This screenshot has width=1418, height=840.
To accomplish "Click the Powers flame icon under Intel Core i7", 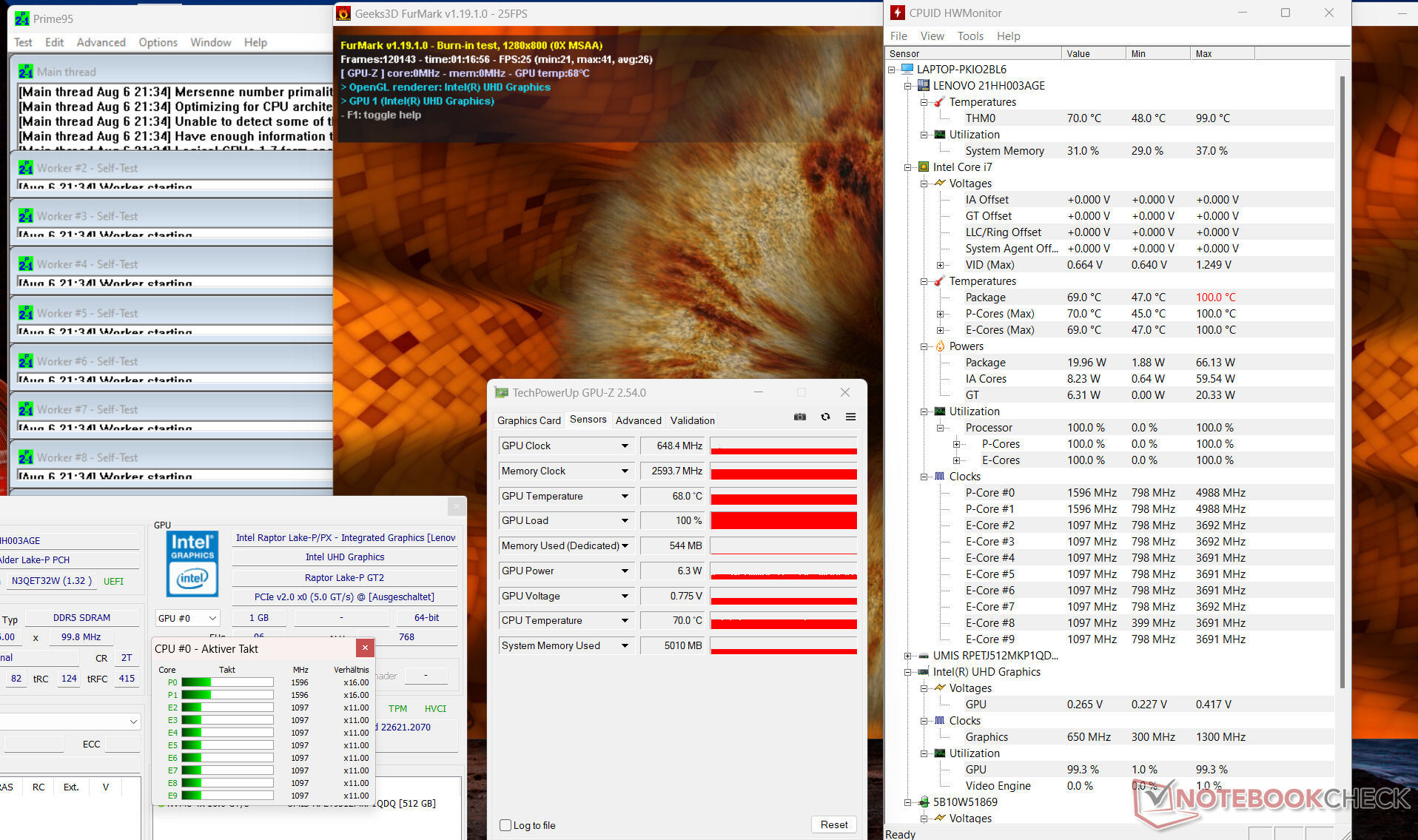I will 940,346.
